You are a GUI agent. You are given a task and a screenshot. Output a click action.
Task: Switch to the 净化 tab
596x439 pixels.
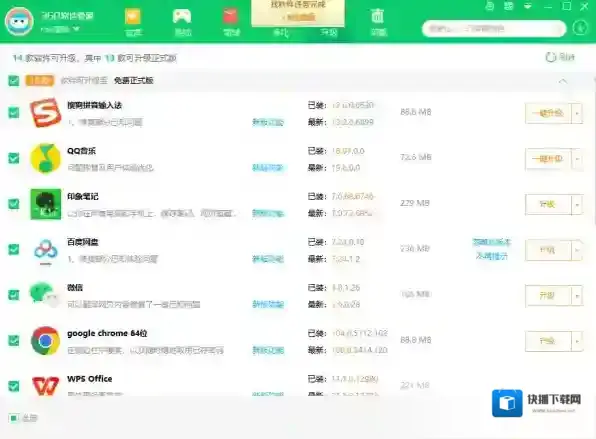(x=281, y=33)
